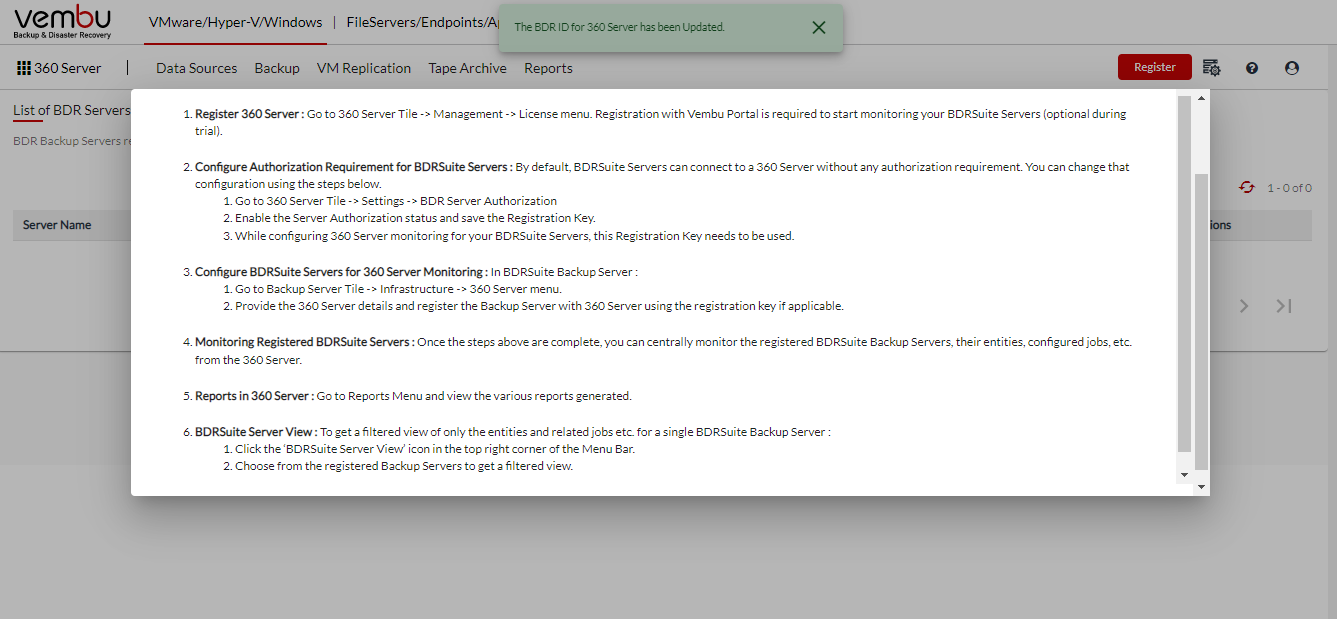Click the red Register button
The height and width of the screenshot is (619, 1337).
(1155, 67)
